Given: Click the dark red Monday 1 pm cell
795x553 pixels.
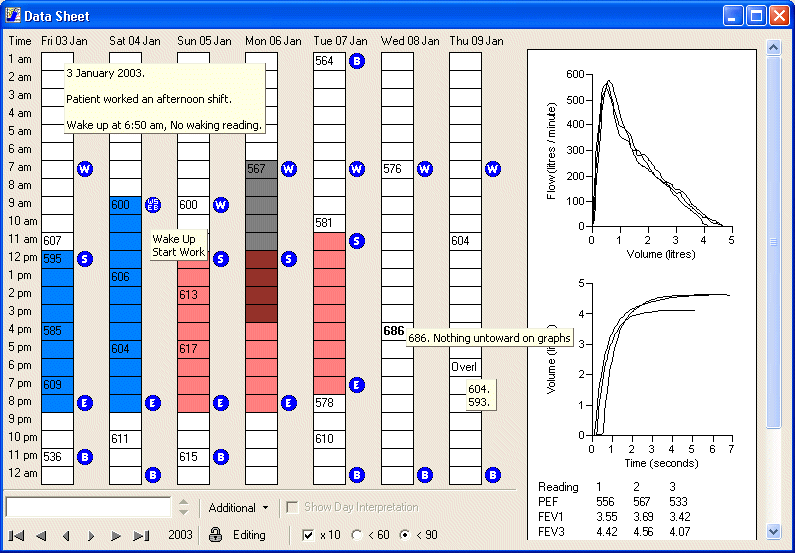Looking at the screenshot, I should coord(261,277).
